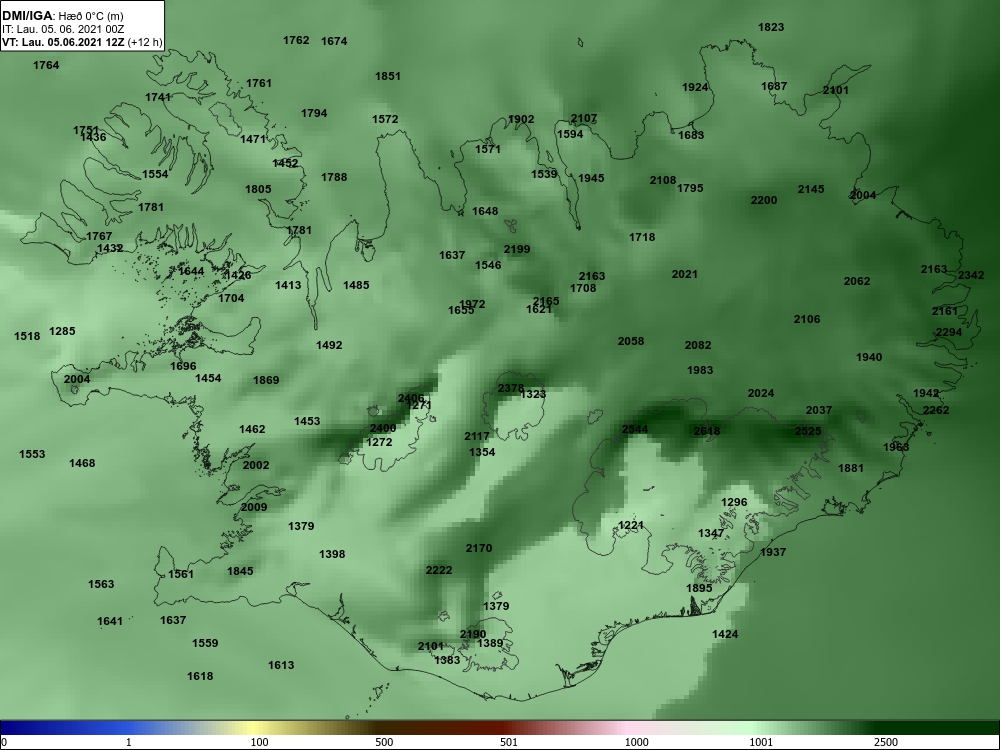Click the map value 1674

click(334, 41)
